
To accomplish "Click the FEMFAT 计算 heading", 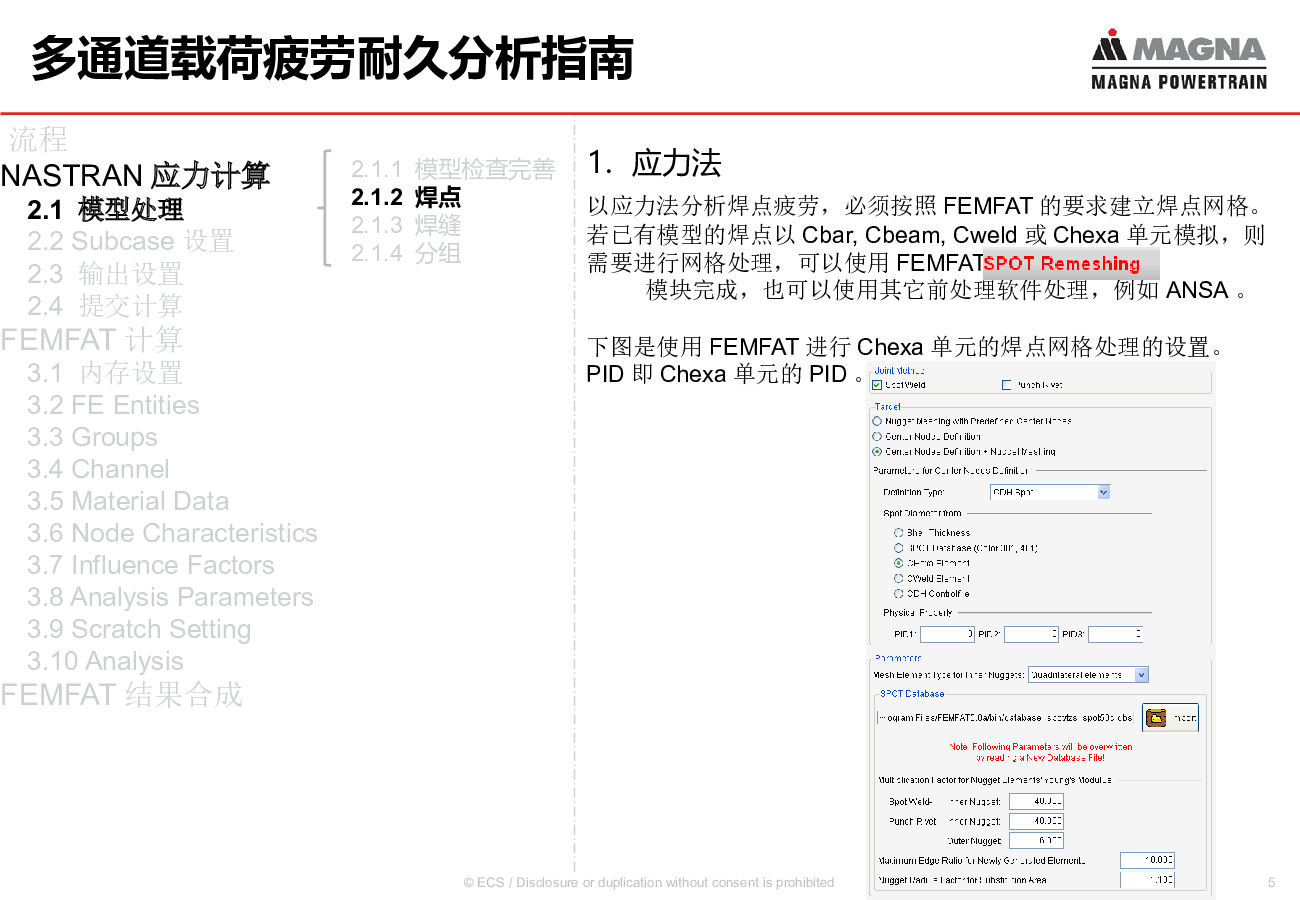I will click(x=92, y=340).
